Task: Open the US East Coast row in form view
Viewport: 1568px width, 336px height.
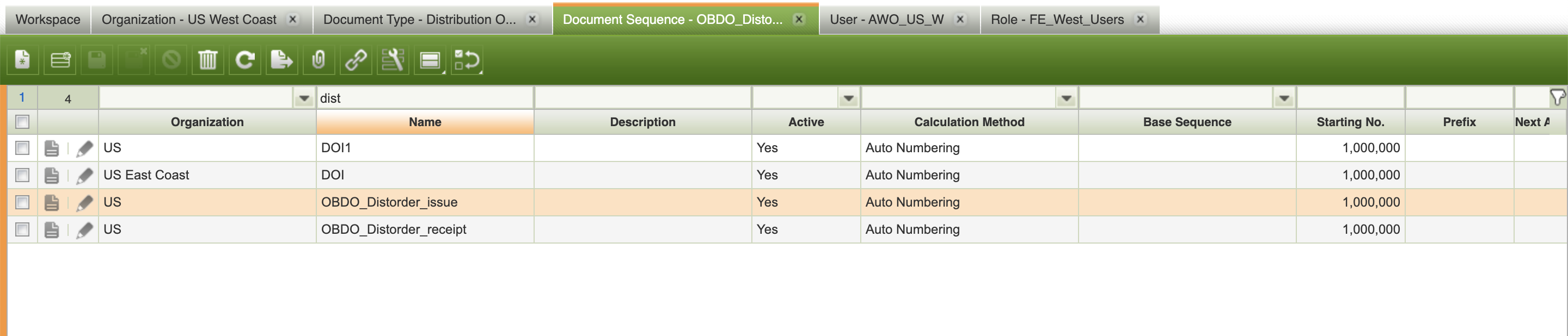Action: tap(52, 176)
